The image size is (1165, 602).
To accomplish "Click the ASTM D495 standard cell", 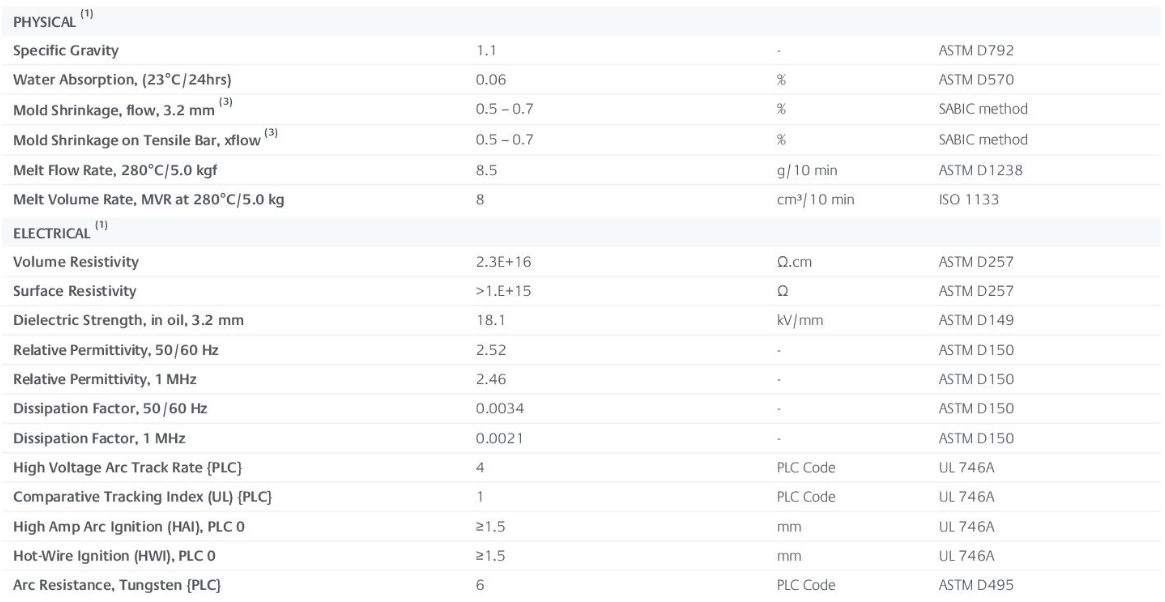I will pyautogui.click(x=962, y=583).
